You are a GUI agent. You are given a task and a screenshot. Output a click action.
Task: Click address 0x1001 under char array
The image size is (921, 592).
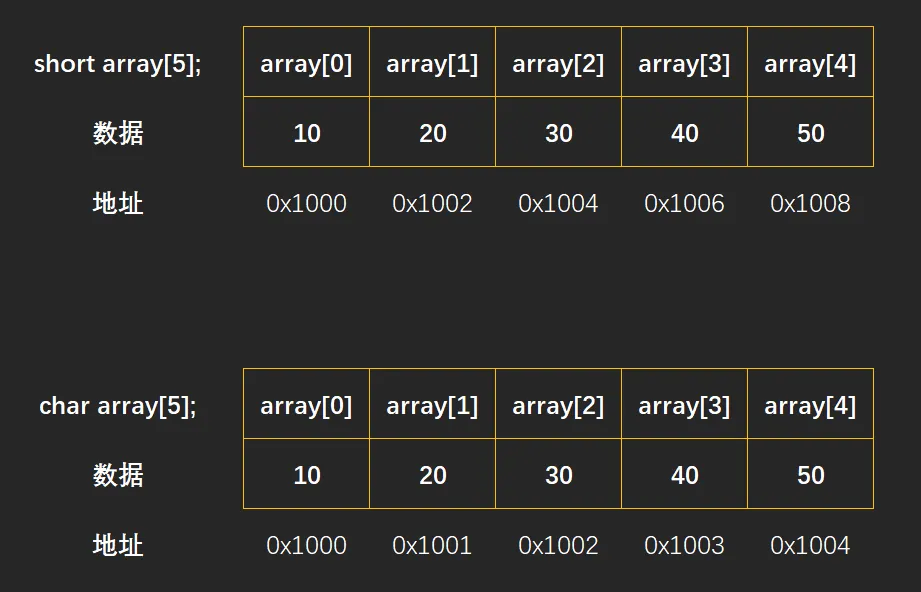[432, 546]
